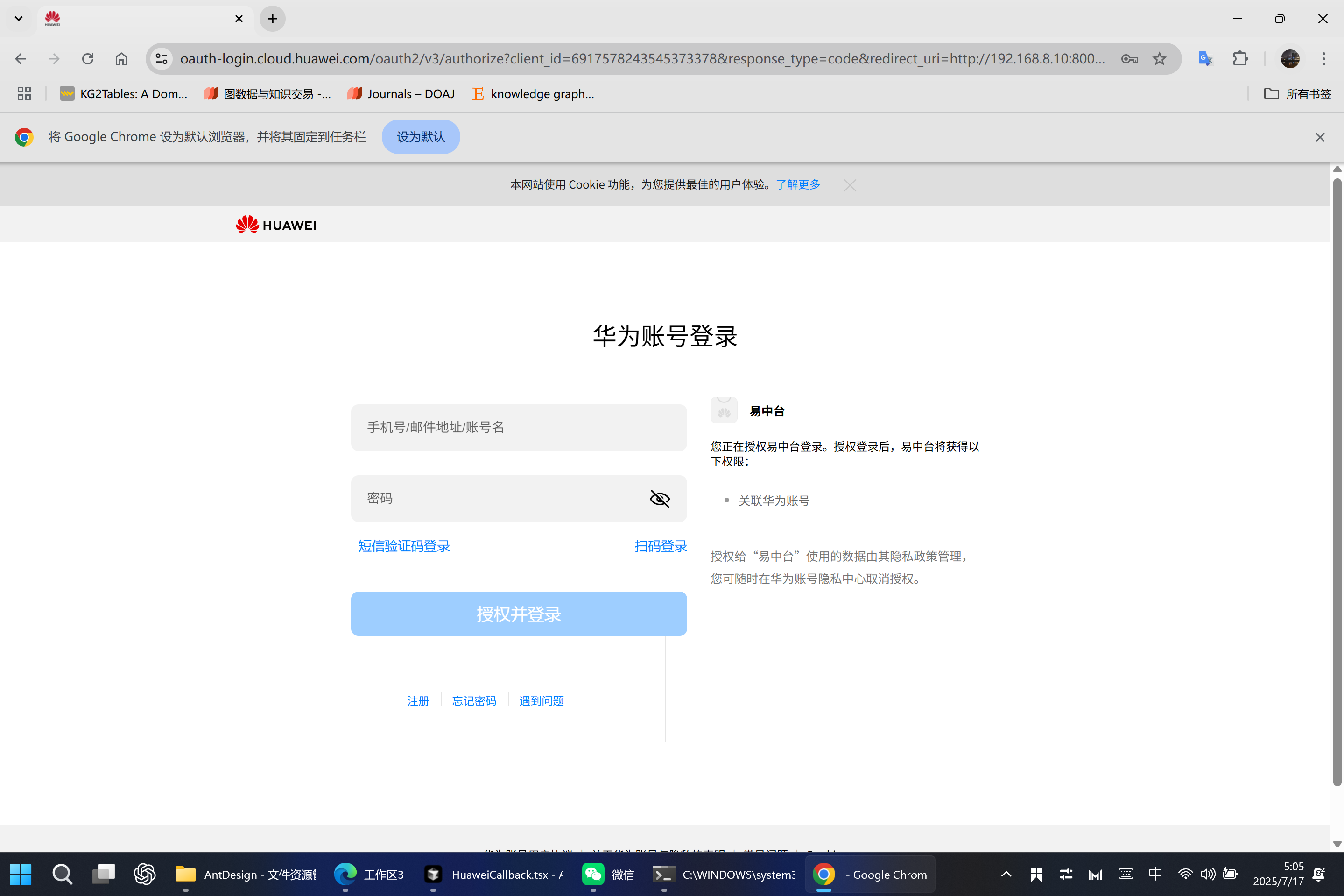Open the browser home page

point(121,58)
